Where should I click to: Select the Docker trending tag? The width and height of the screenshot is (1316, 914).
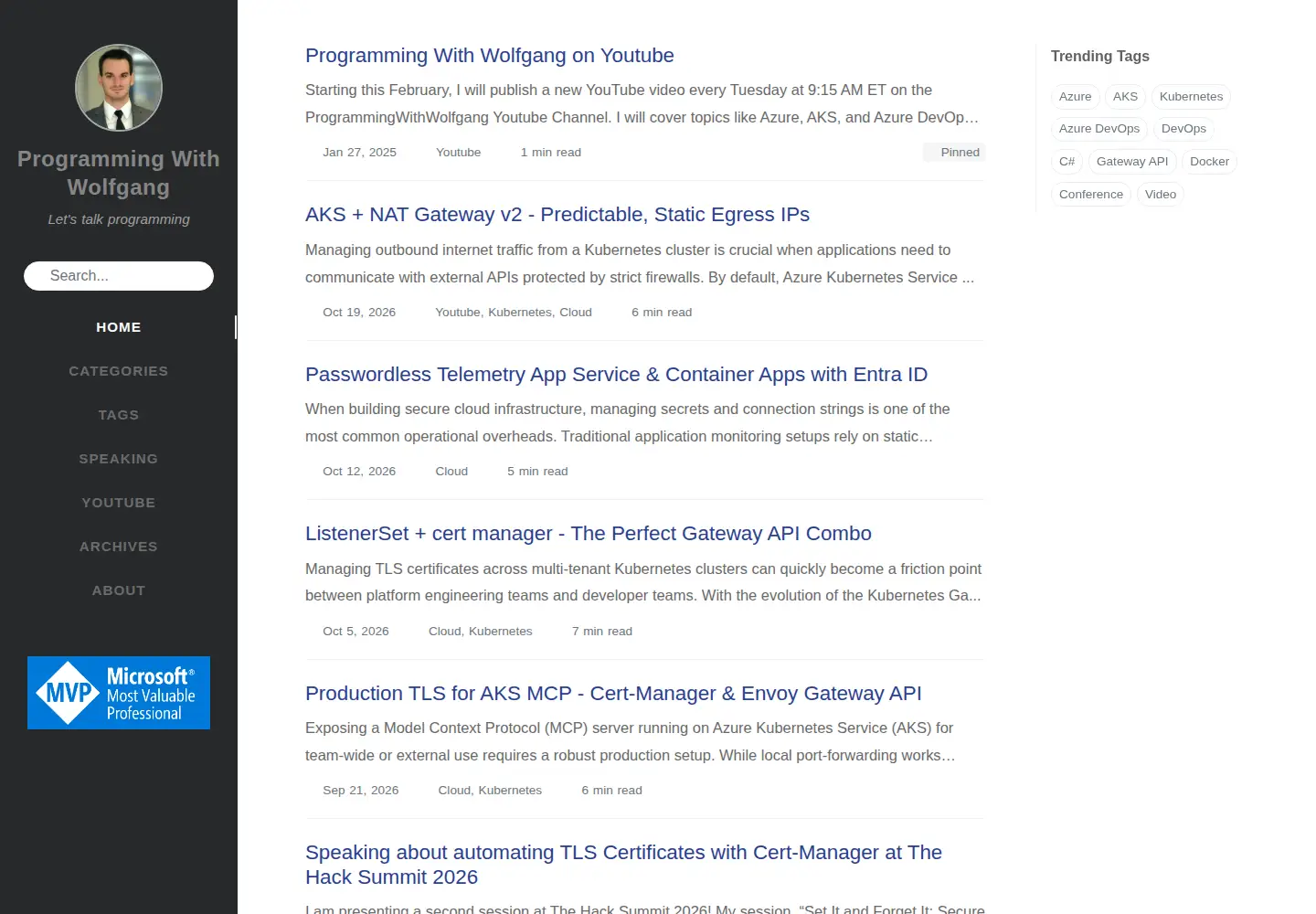pyautogui.click(x=1209, y=162)
